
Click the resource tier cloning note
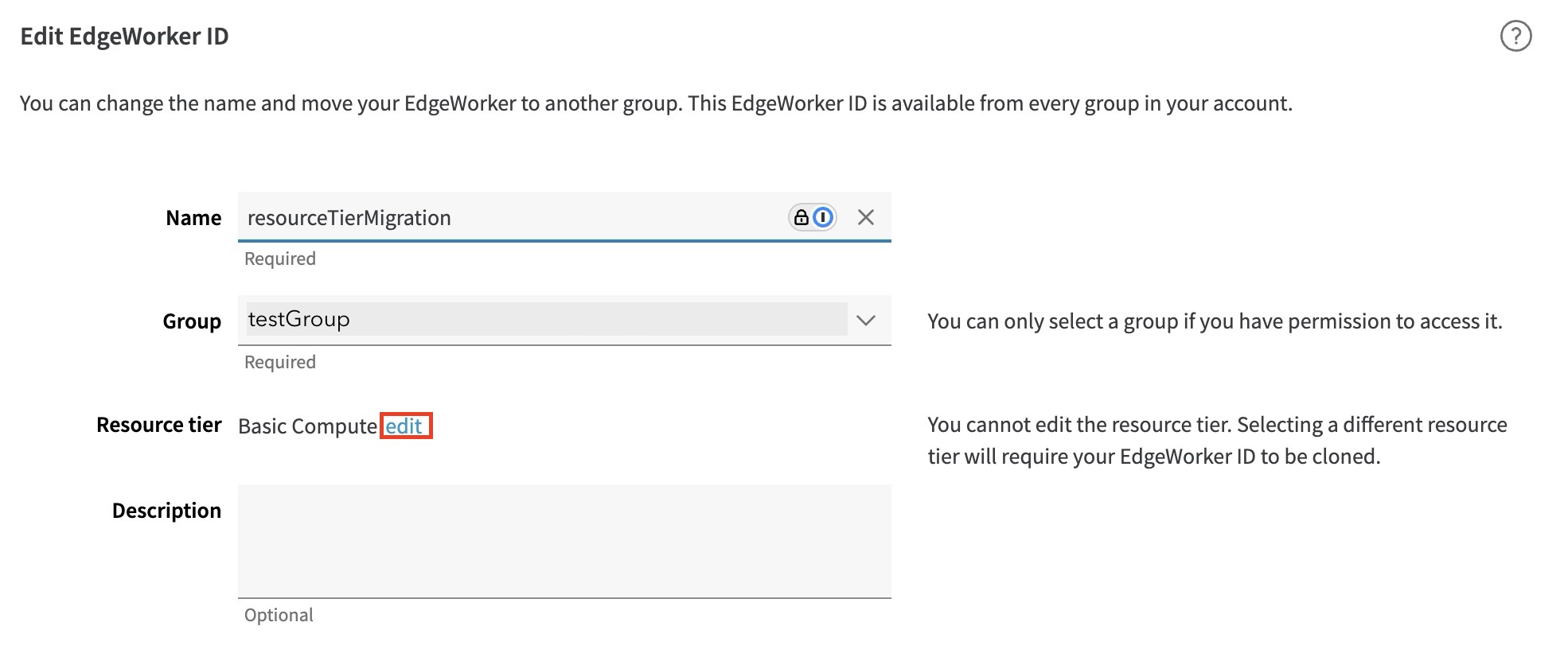pyautogui.click(x=1216, y=441)
